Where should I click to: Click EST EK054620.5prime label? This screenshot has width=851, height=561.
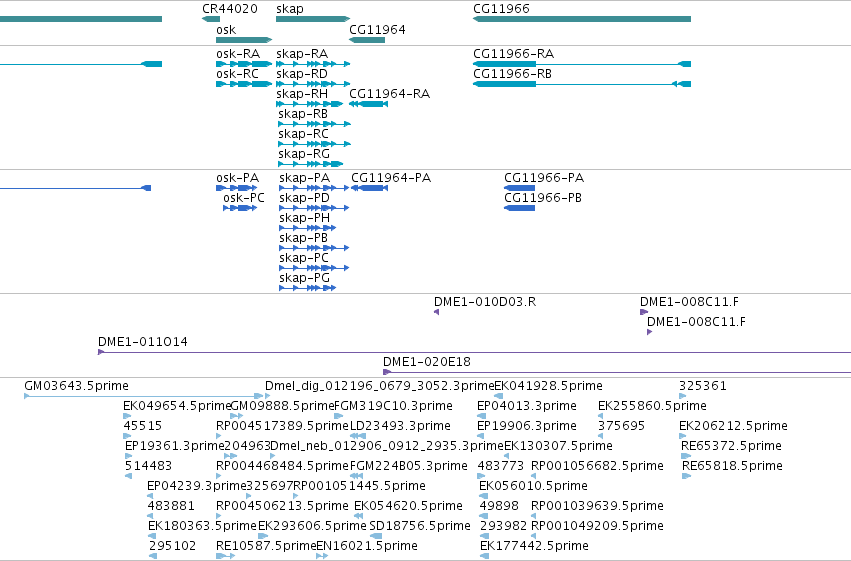click(x=408, y=507)
